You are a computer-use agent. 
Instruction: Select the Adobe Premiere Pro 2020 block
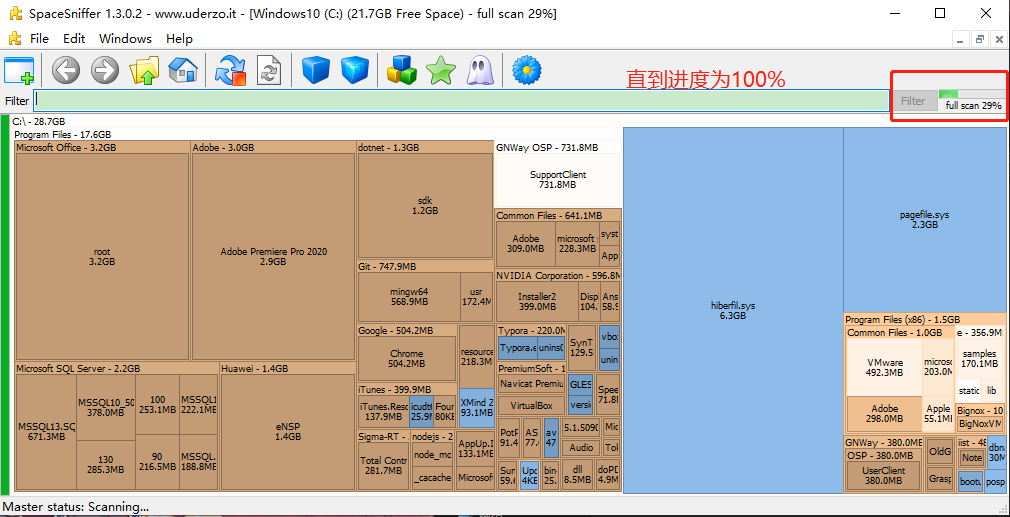274,256
